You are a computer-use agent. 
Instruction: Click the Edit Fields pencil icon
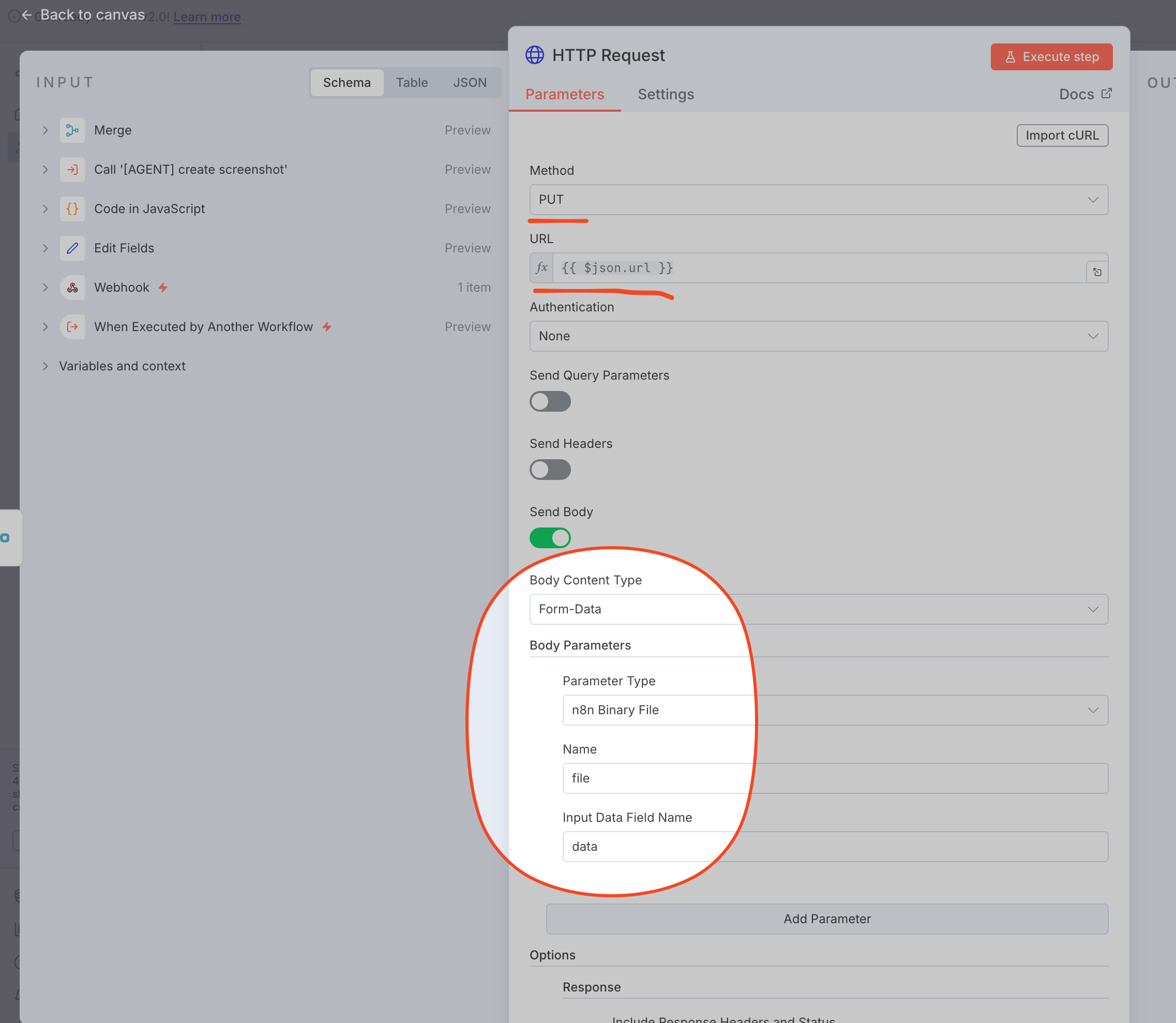[72, 248]
